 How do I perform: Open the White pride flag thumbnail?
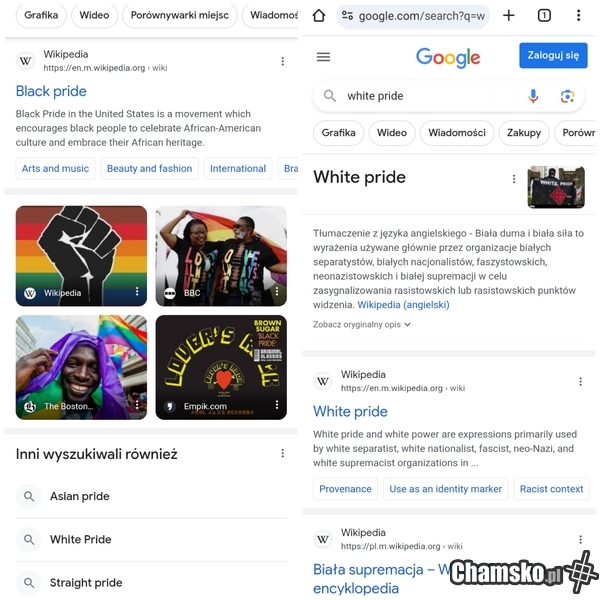556,187
